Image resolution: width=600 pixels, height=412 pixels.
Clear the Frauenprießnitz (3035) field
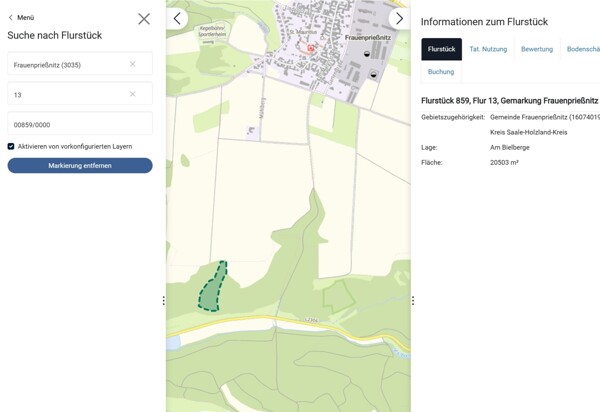coord(132,64)
